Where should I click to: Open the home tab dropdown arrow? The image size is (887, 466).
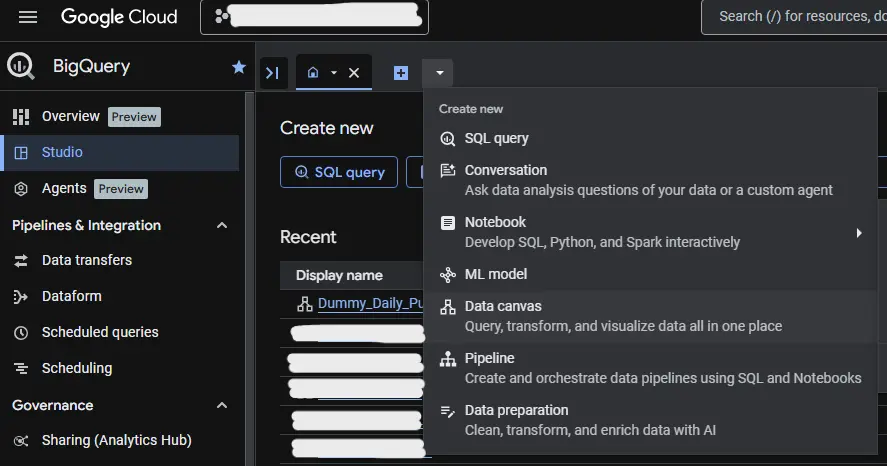pyautogui.click(x=334, y=73)
